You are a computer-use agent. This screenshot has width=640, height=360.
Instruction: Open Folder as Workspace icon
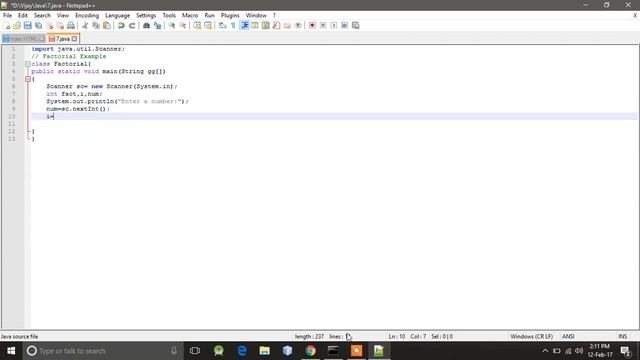[x=287, y=25]
